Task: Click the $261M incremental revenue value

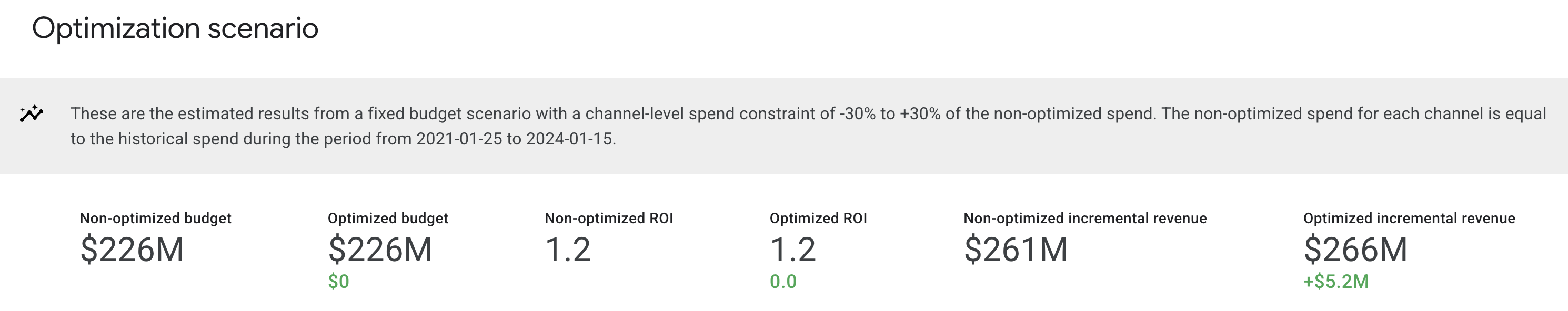Action: coord(1016,250)
